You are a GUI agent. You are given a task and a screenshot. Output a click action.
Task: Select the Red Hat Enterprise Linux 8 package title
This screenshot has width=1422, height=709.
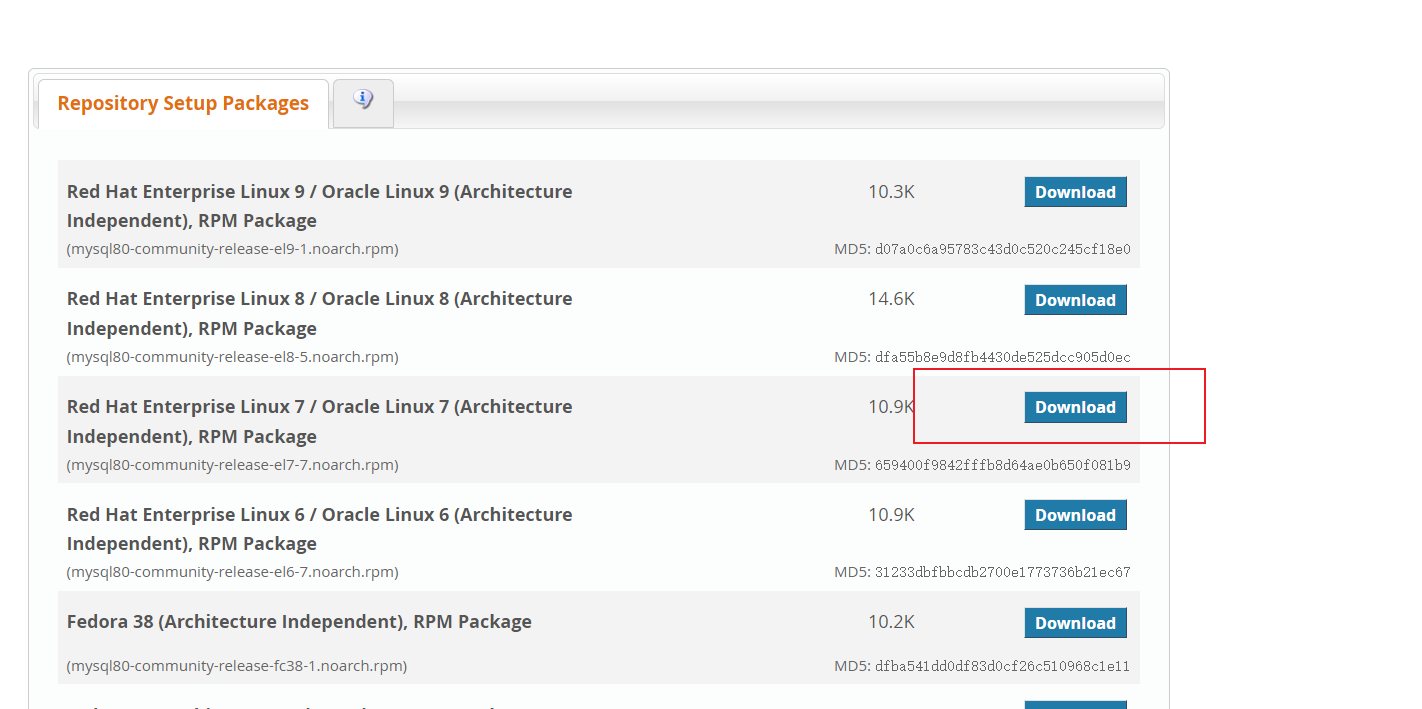[x=320, y=313]
